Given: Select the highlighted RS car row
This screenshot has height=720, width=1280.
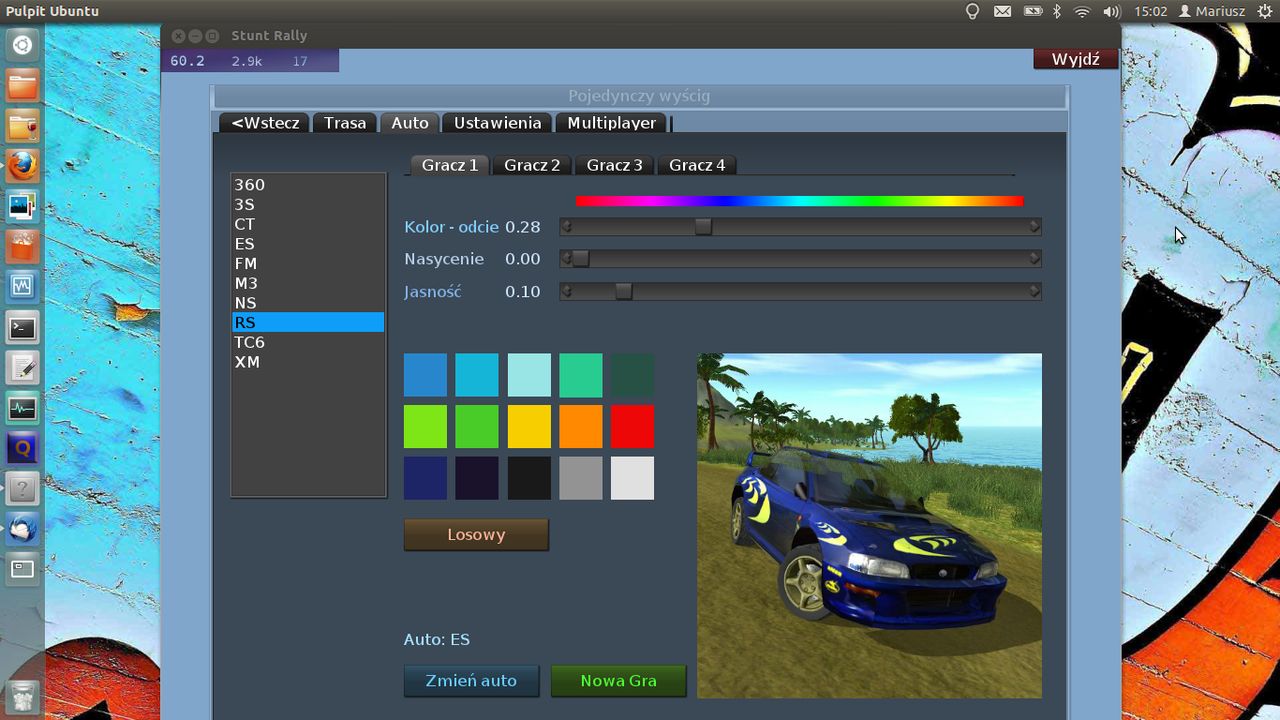Looking at the screenshot, I should pyautogui.click(x=308, y=322).
